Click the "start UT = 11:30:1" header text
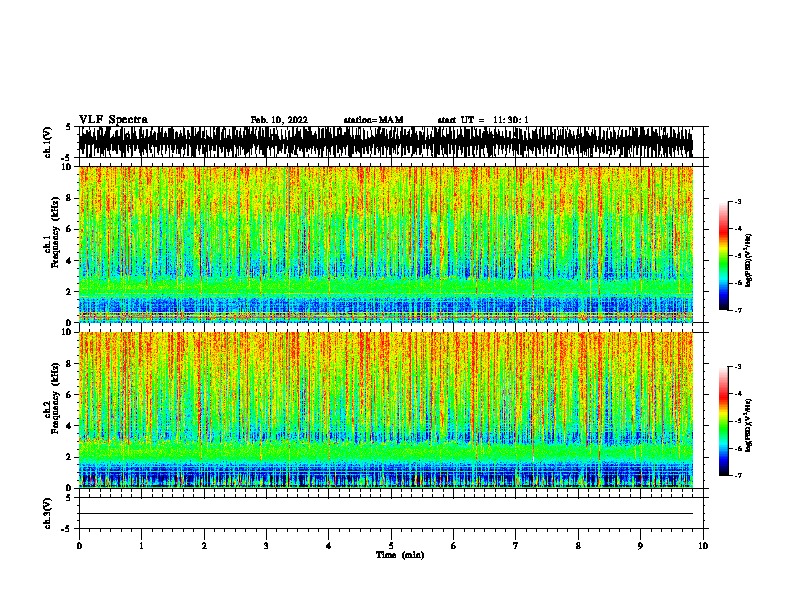Screen dimensions: 792x612 point(483,120)
